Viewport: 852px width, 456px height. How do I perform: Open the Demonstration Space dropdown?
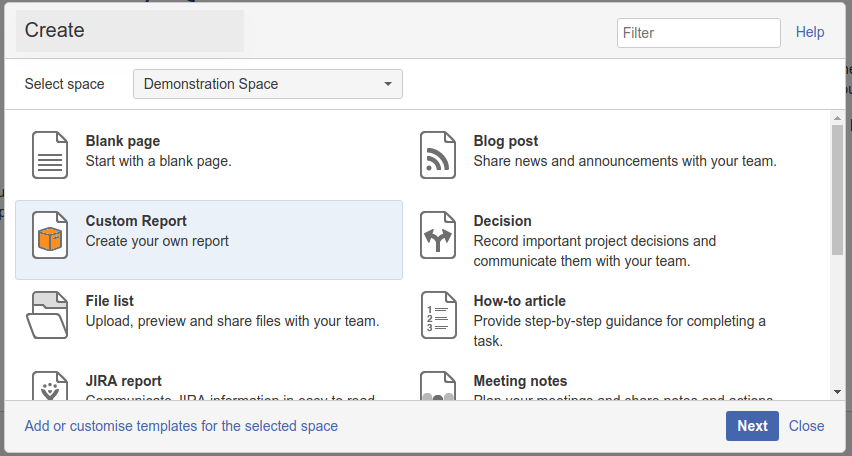[268, 84]
